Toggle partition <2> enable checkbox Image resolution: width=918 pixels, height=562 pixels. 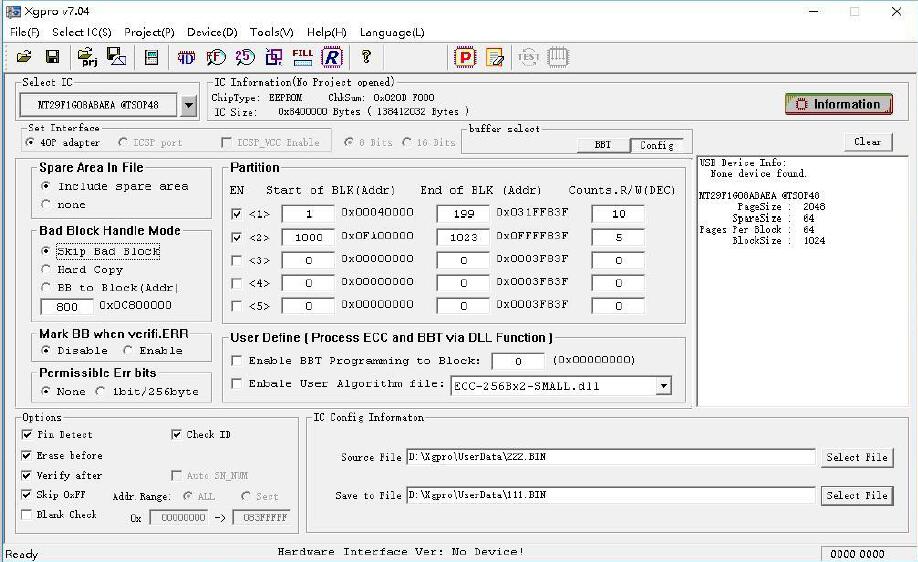pyautogui.click(x=237, y=238)
